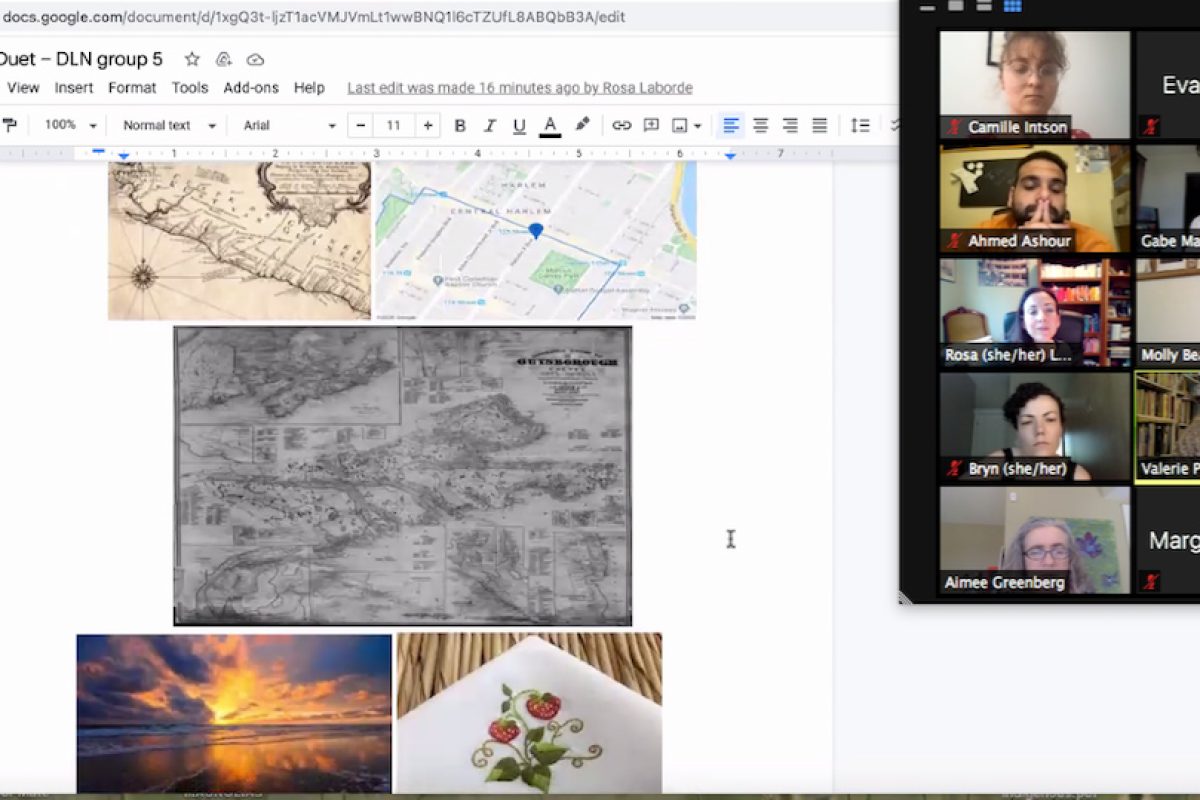Click Camille Intson's muted microphone icon
Screen dimensions: 1200x800
click(953, 127)
